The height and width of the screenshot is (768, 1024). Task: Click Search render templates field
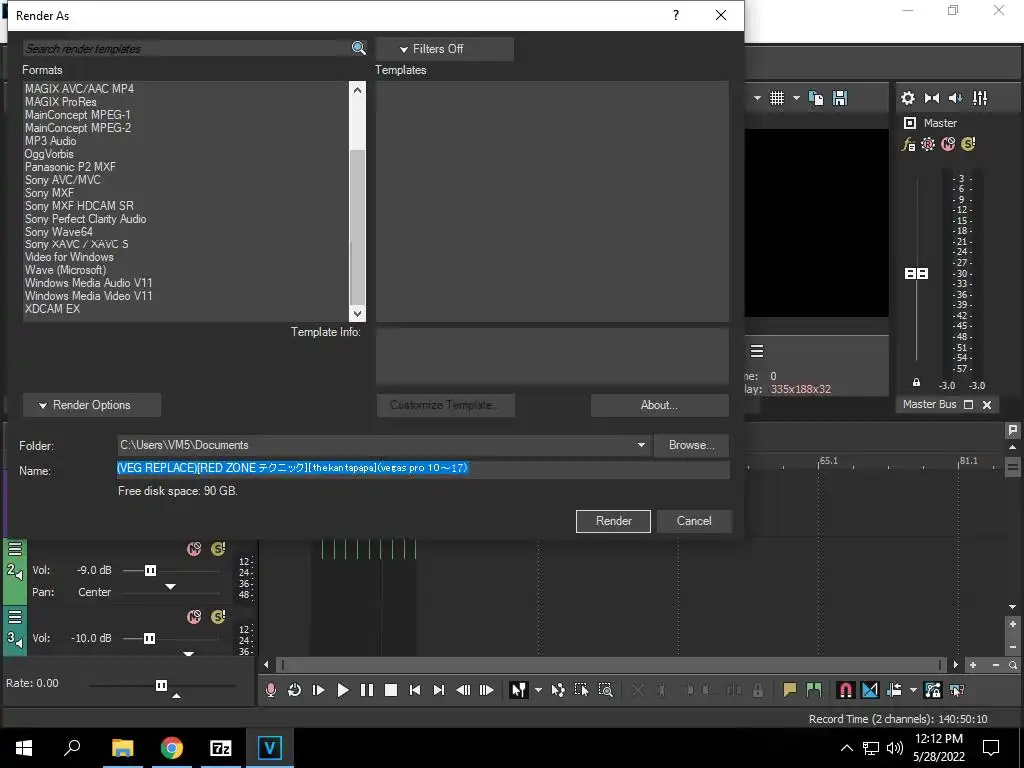click(187, 48)
